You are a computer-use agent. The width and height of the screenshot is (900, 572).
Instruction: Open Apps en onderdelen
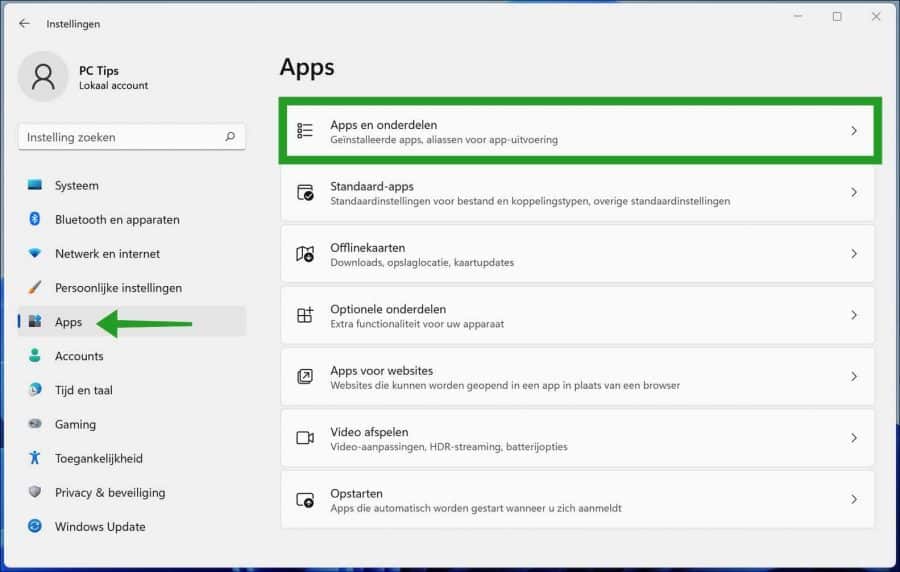[x=580, y=131]
